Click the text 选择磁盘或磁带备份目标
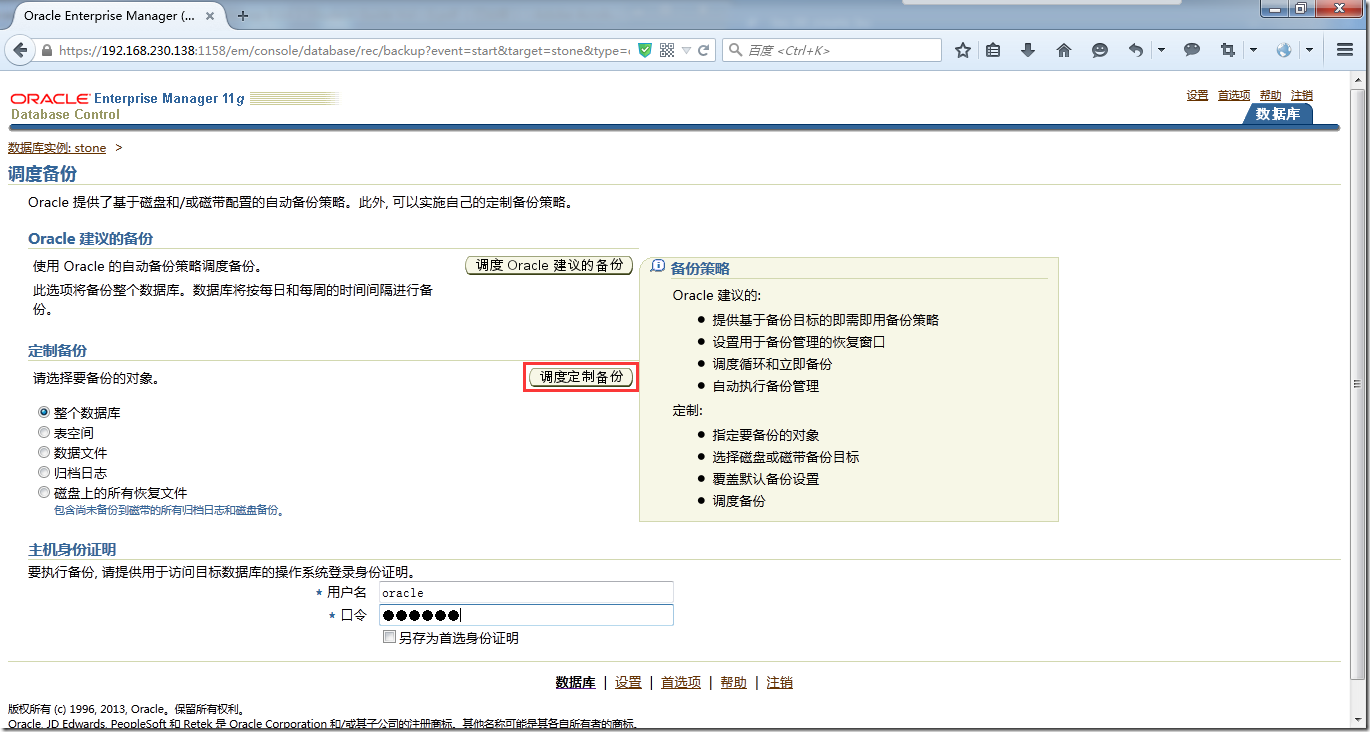 tap(786, 457)
